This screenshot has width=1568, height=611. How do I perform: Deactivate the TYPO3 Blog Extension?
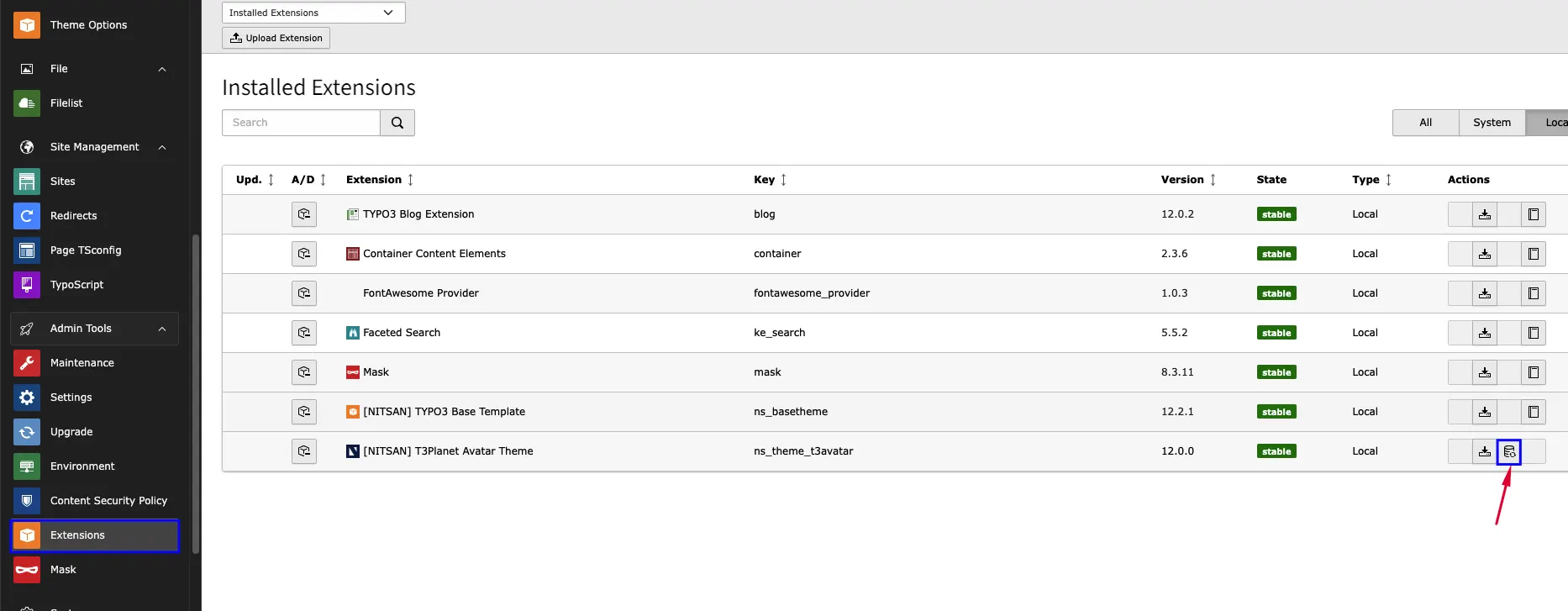304,214
